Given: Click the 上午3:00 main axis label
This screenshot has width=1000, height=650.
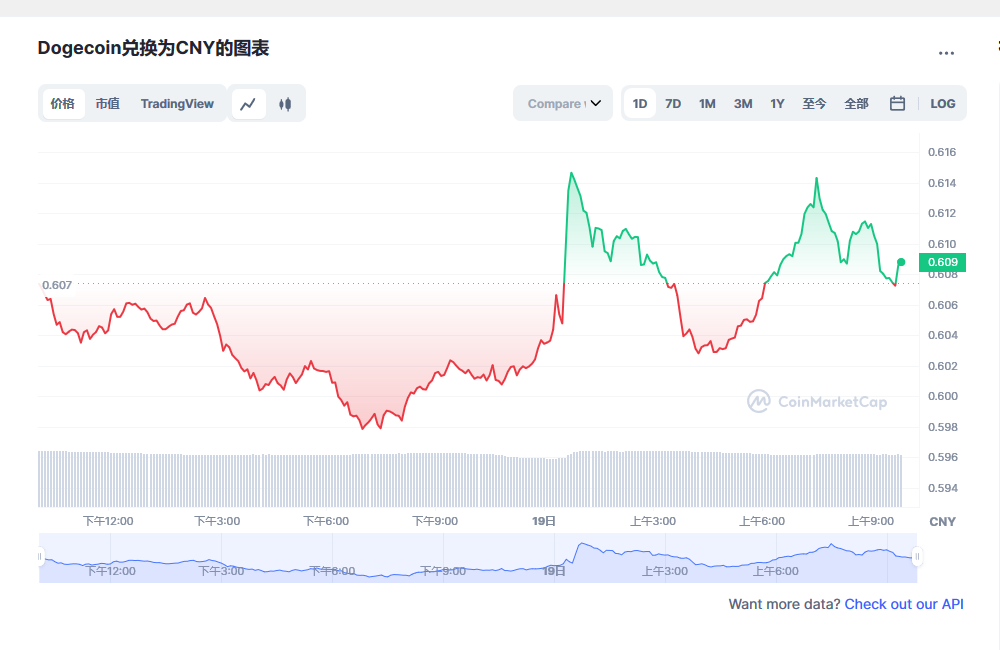Looking at the screenshot, I should click(653, 521).
